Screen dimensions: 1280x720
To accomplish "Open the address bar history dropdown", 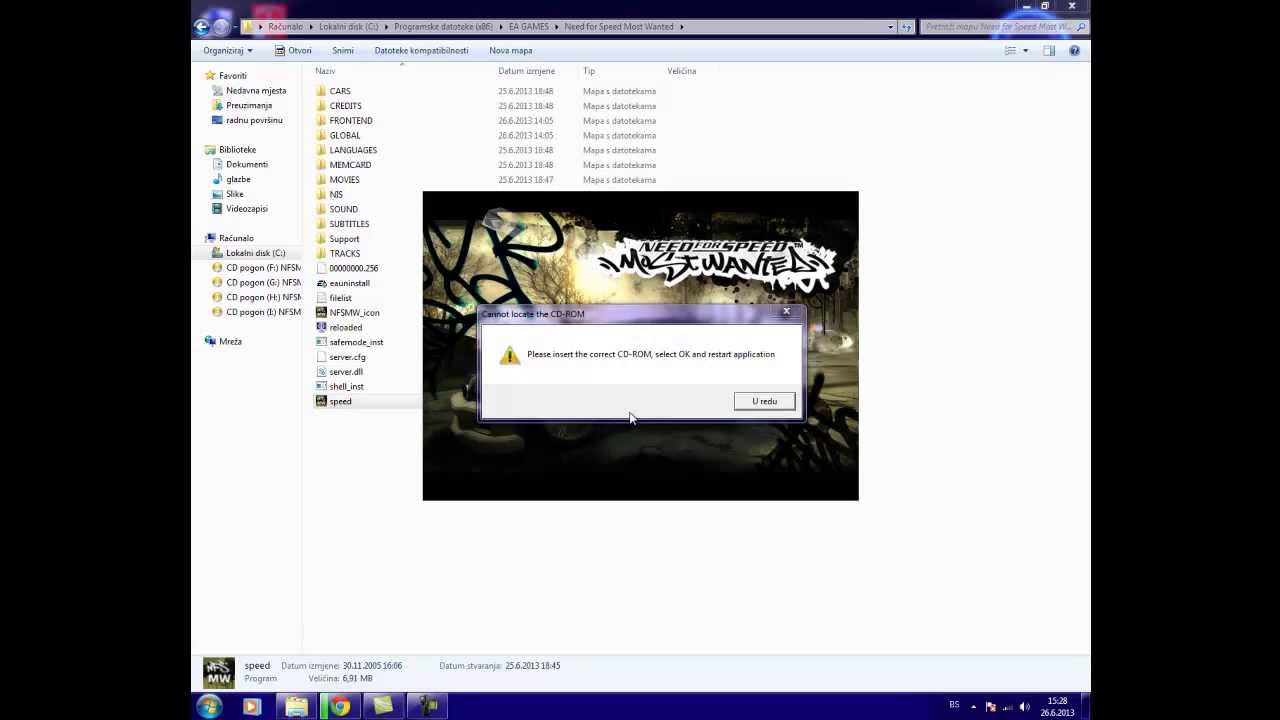I will (x=890, y=27).
